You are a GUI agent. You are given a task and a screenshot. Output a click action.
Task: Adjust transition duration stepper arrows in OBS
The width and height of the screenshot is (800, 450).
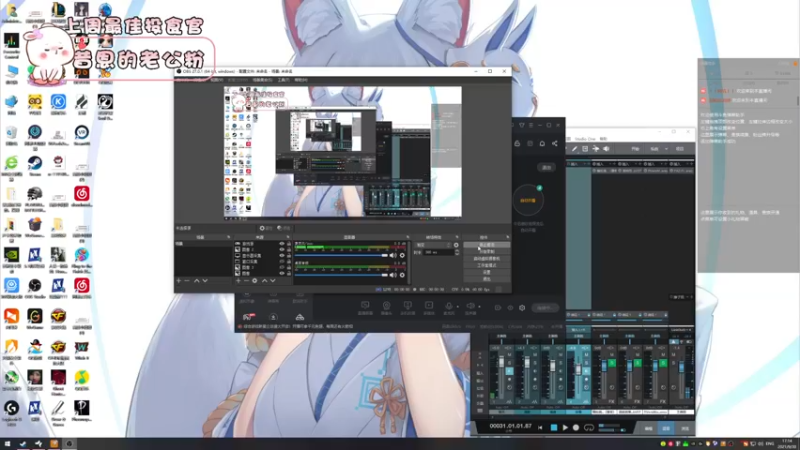click(457, 252)
